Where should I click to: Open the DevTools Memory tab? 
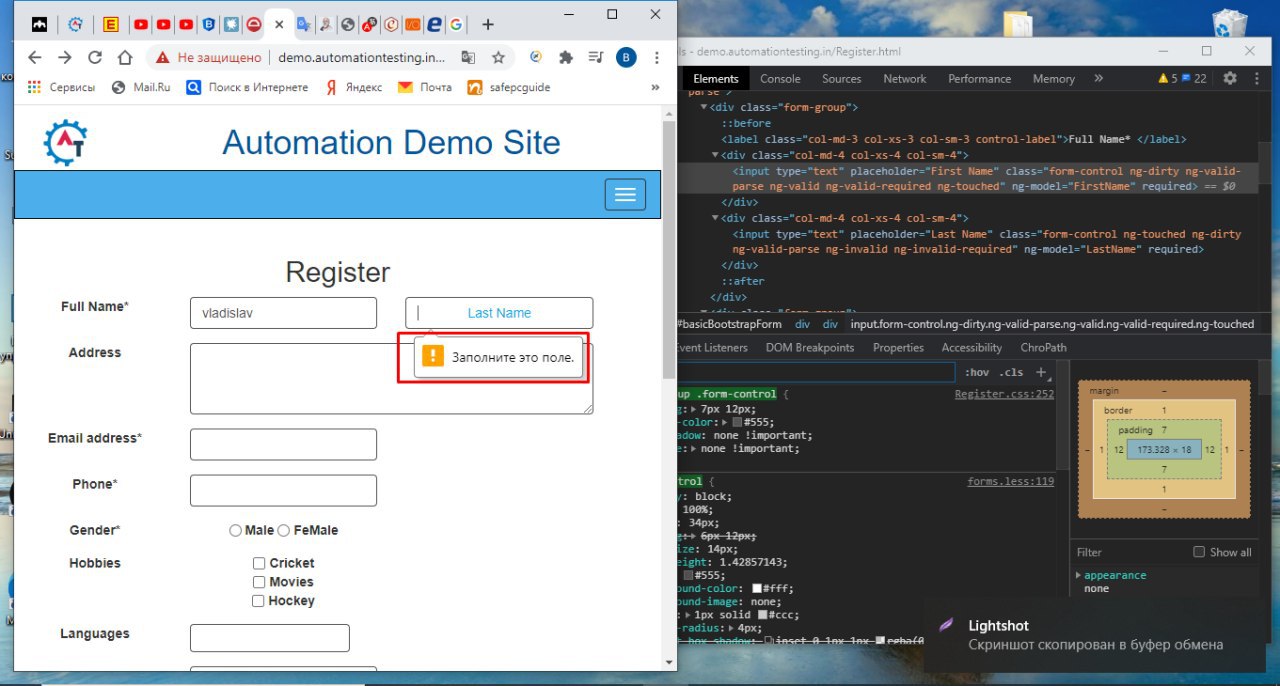pyautogui.click(x=1054, y=79)
